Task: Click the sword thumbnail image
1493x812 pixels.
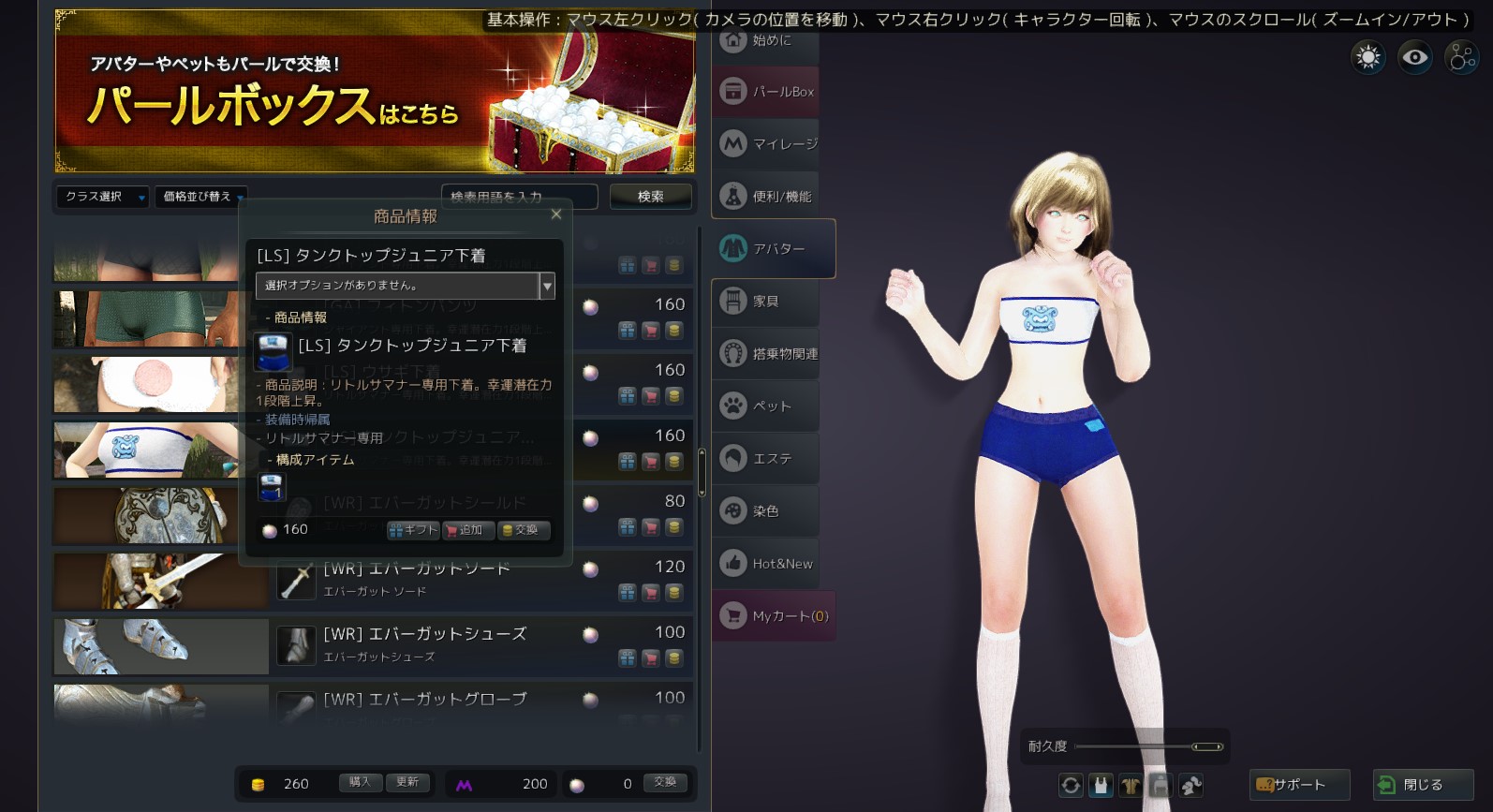Action: pos(161,582)
